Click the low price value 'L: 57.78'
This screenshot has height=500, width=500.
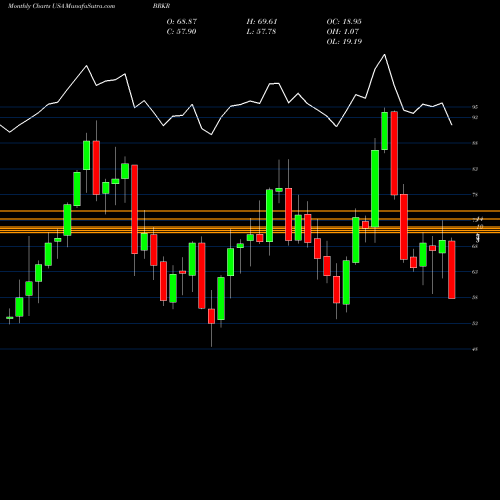pyautogui.click(x=261, y=32)
